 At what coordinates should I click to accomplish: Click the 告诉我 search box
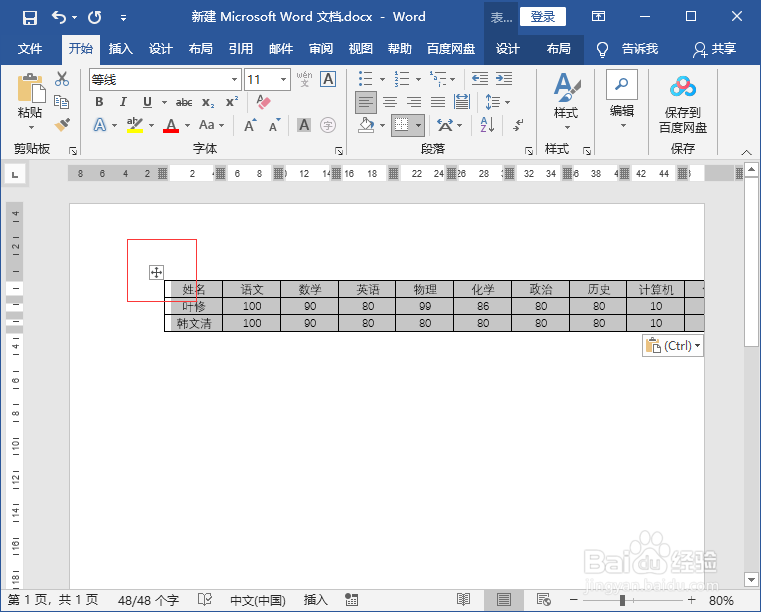pyautogui.click(x=640, y=49)
